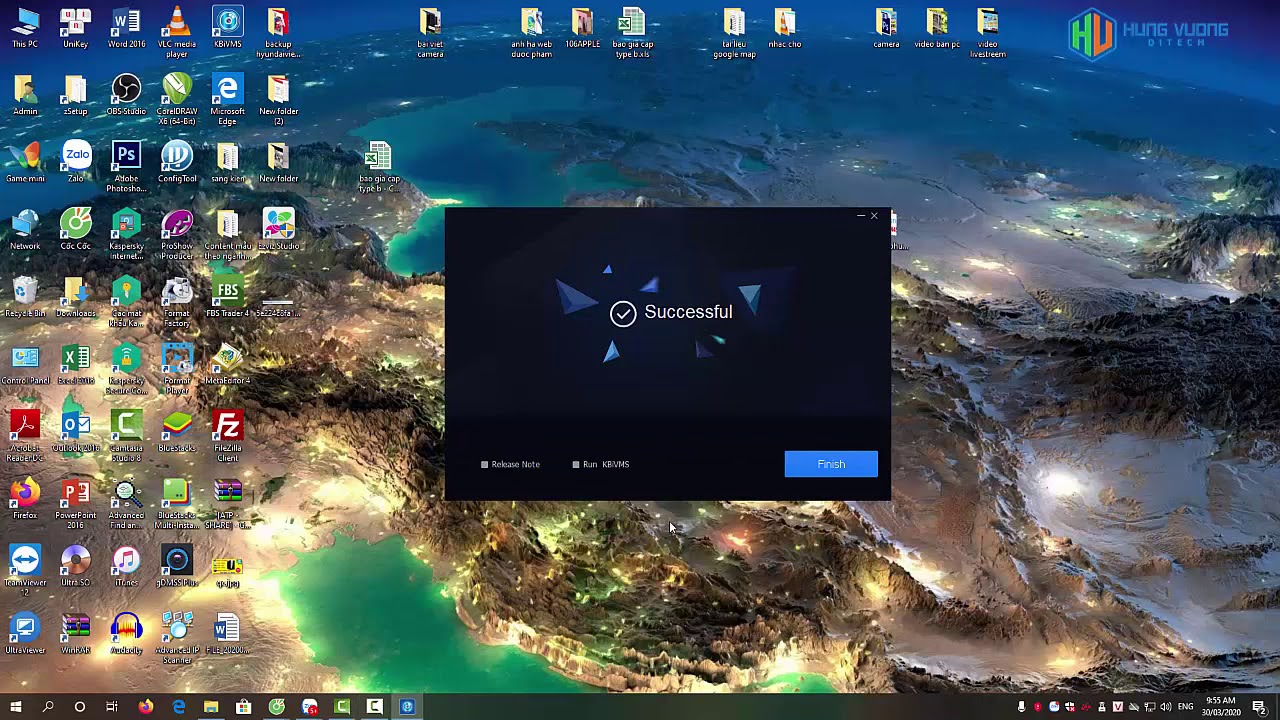Viewport: 1280px width, 720px height.
Task: Select the 106APPLE desktop folder
Action: coord(582,28)
